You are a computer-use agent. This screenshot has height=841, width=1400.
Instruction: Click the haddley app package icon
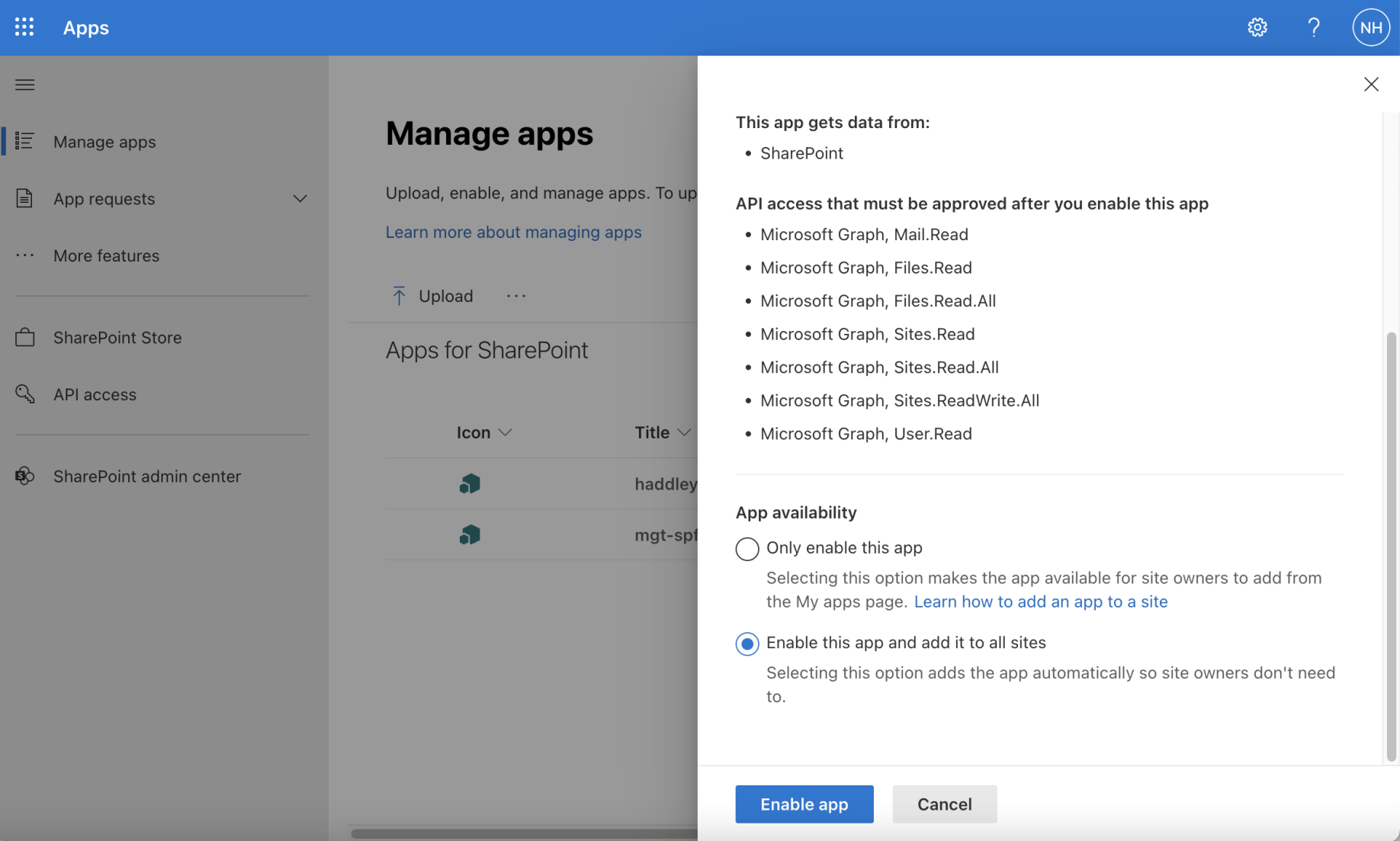coord(470,483)
